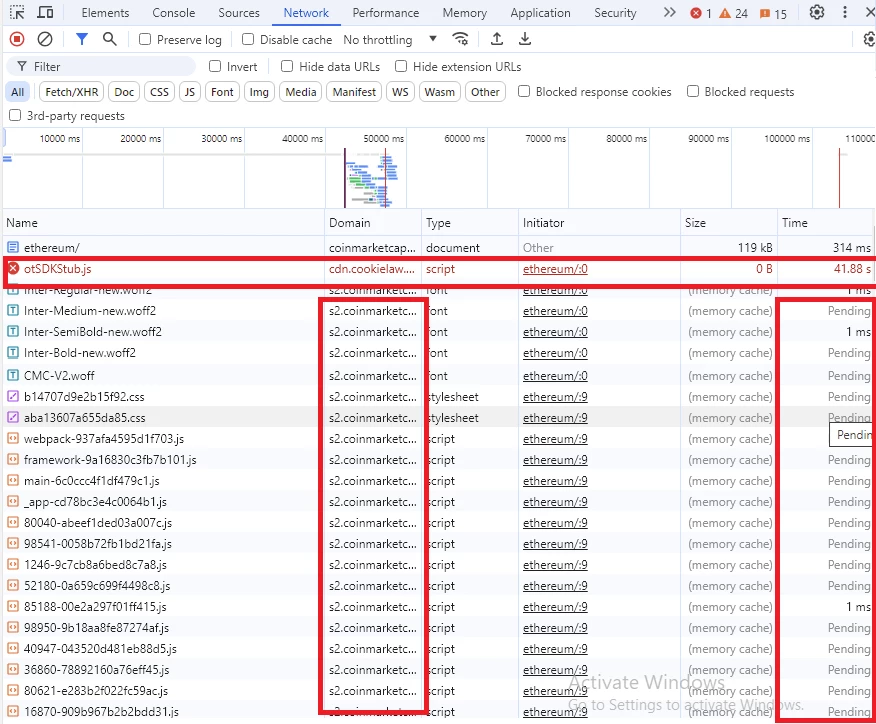Filter requests by Font
876x724 pixels.
(x=222, y=92)
